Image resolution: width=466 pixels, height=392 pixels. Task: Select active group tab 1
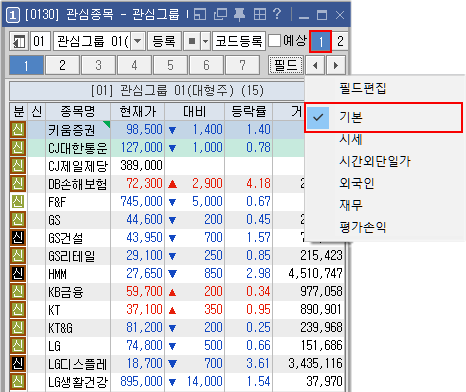[x=26, y=65]
